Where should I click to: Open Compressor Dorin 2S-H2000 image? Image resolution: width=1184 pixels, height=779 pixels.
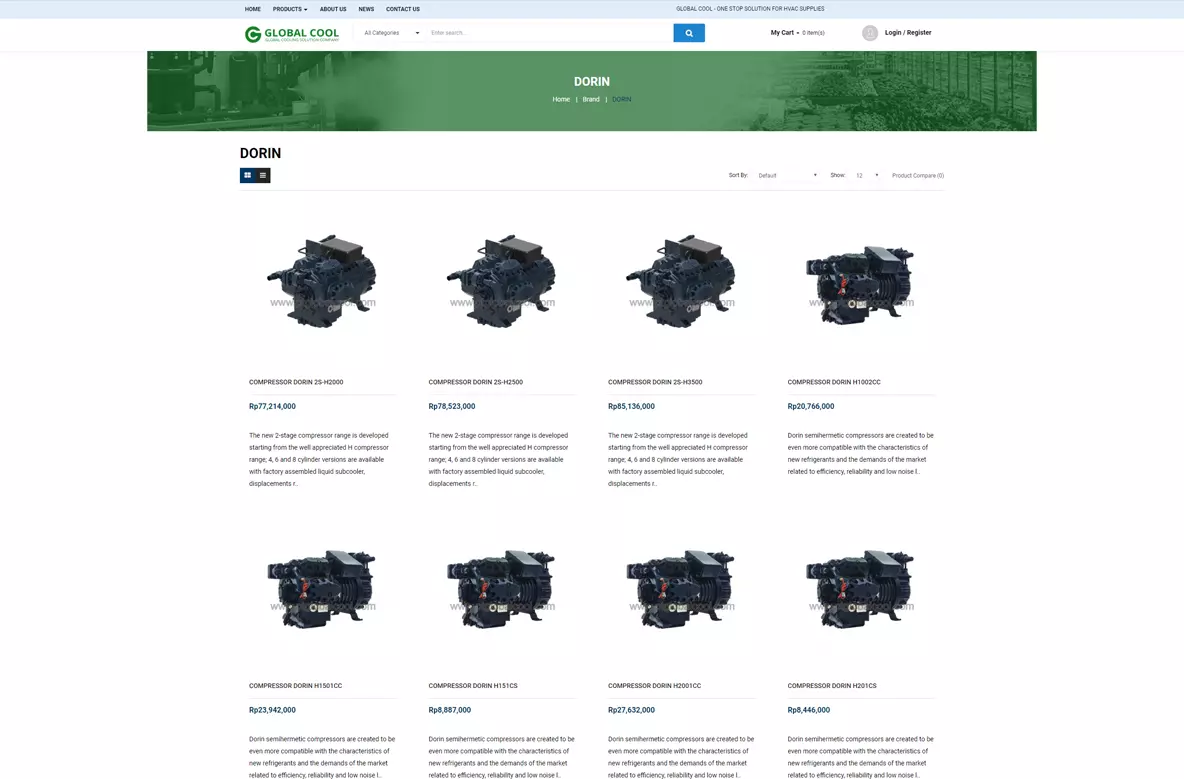pyautogui.click(x=322, y=281)
